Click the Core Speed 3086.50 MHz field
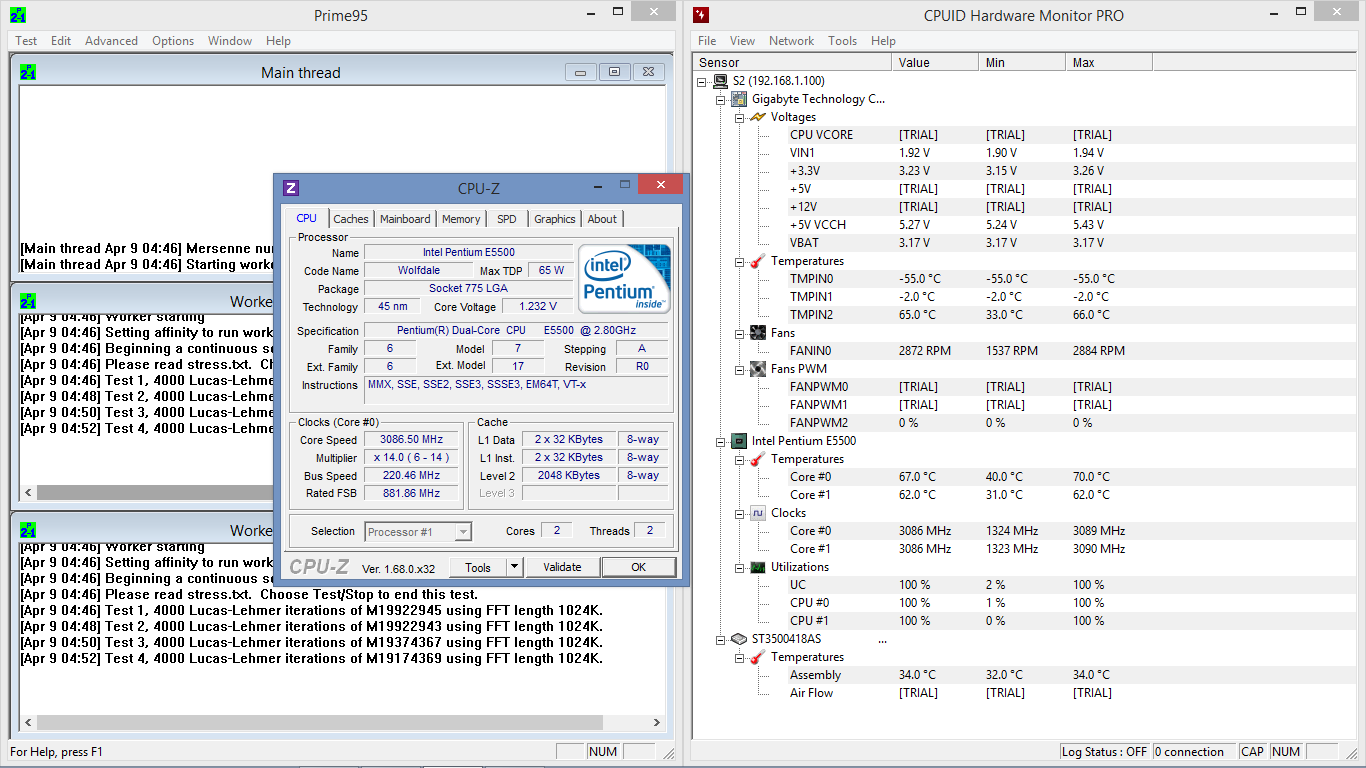Viewport: 1366px width, 768px height. click(411, 440)
